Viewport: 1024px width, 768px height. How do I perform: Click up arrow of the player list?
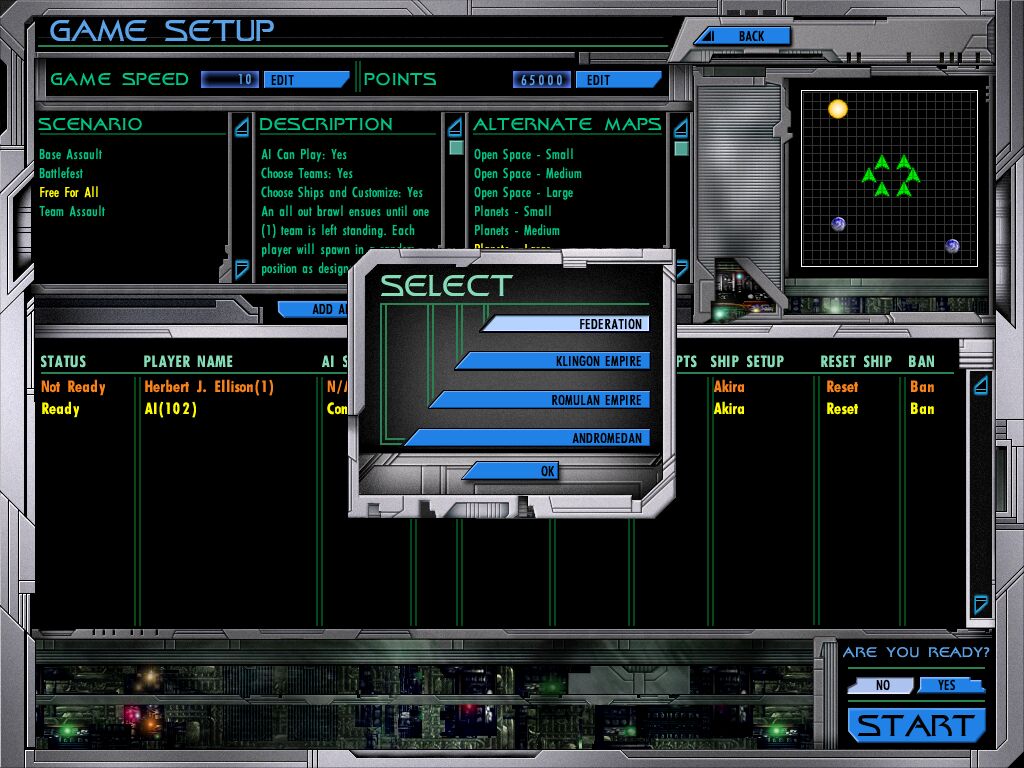coord(981,385)
